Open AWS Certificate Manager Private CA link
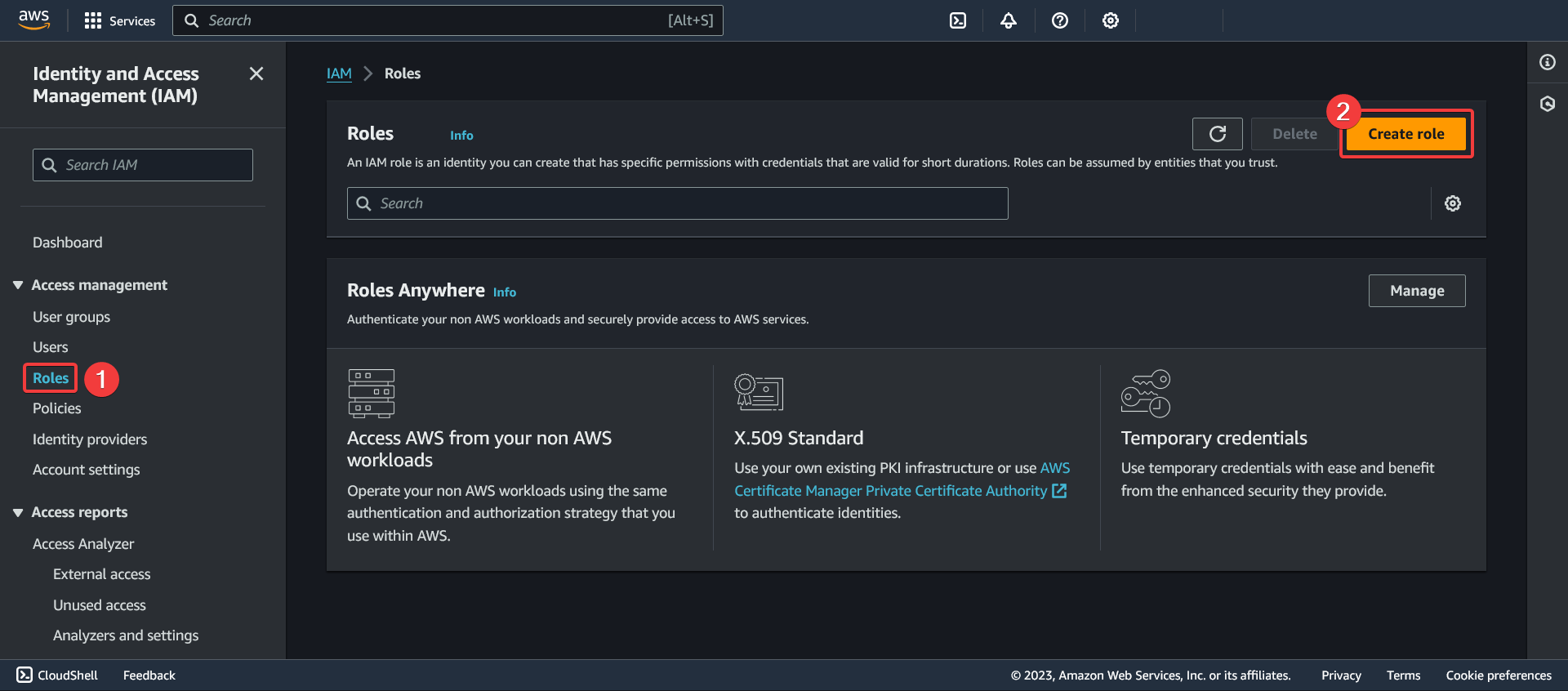Viewport: 1568px width, 691px height. point(902,479)
